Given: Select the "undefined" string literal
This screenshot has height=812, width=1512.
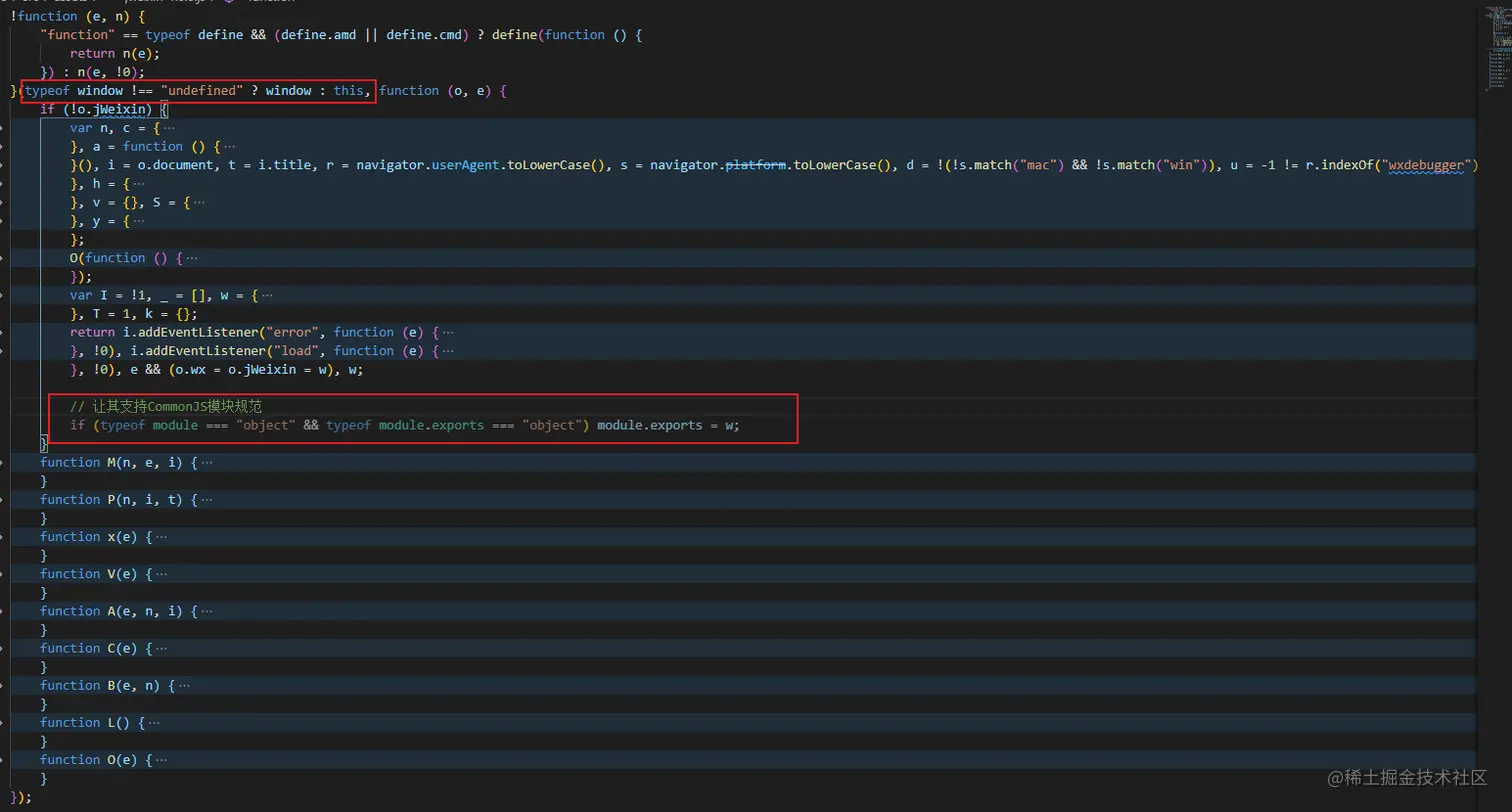Looking at the screenshot, I should (202, 91).
